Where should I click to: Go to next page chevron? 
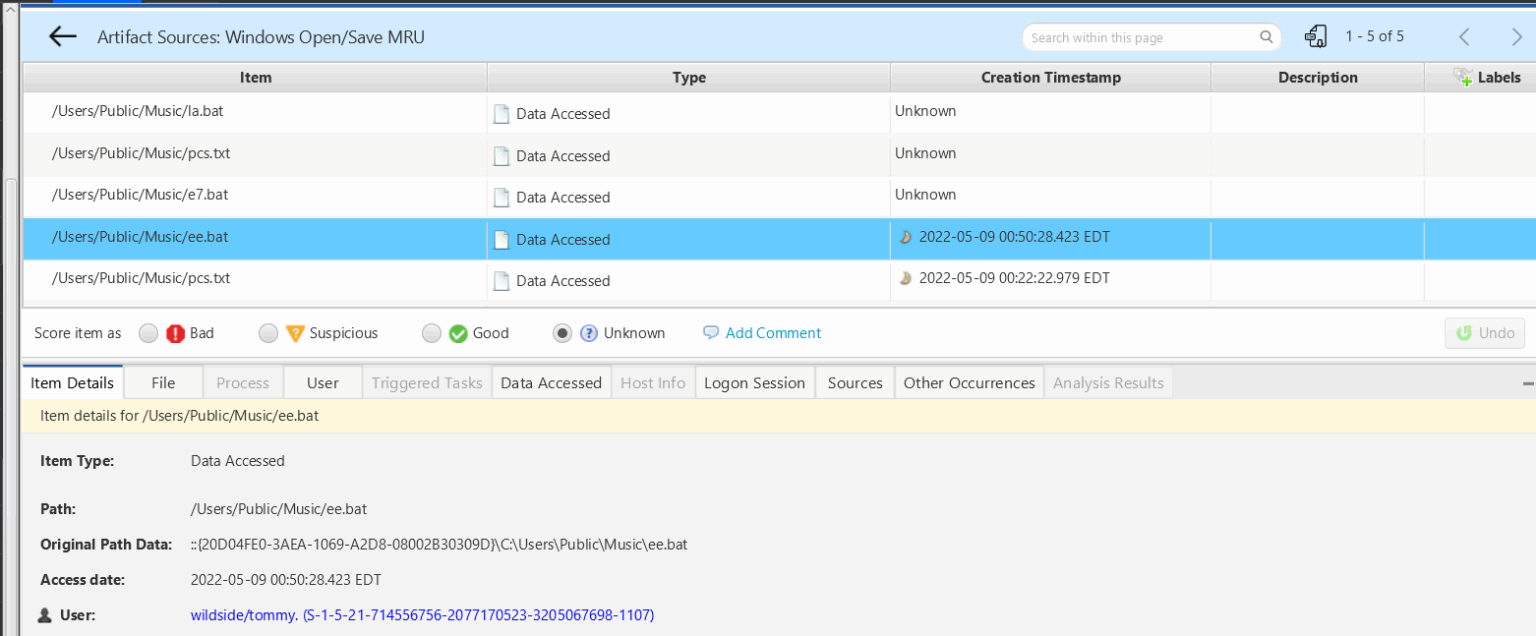[1516, 37]
